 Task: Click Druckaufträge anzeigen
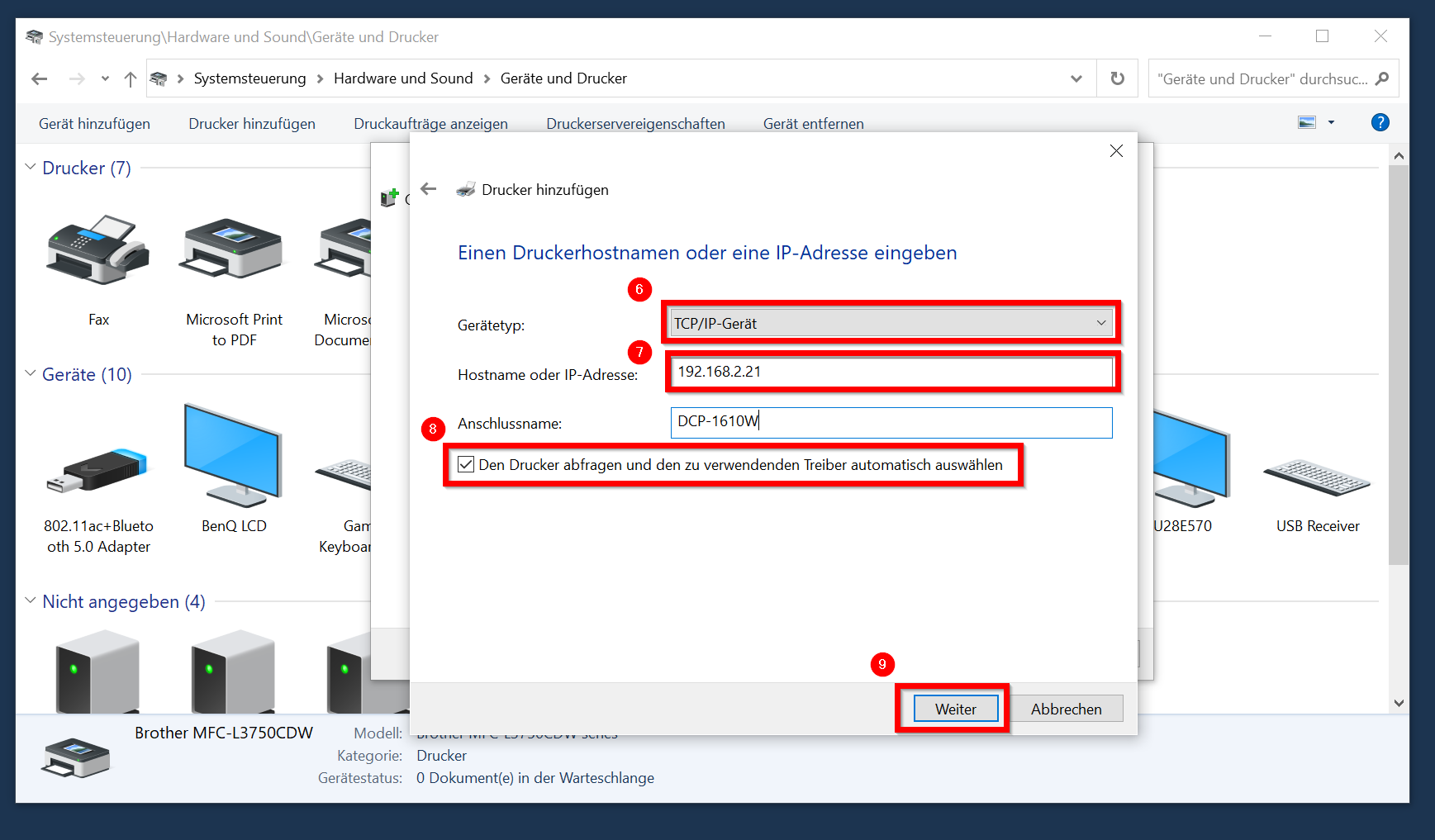[x=430, y=123]
